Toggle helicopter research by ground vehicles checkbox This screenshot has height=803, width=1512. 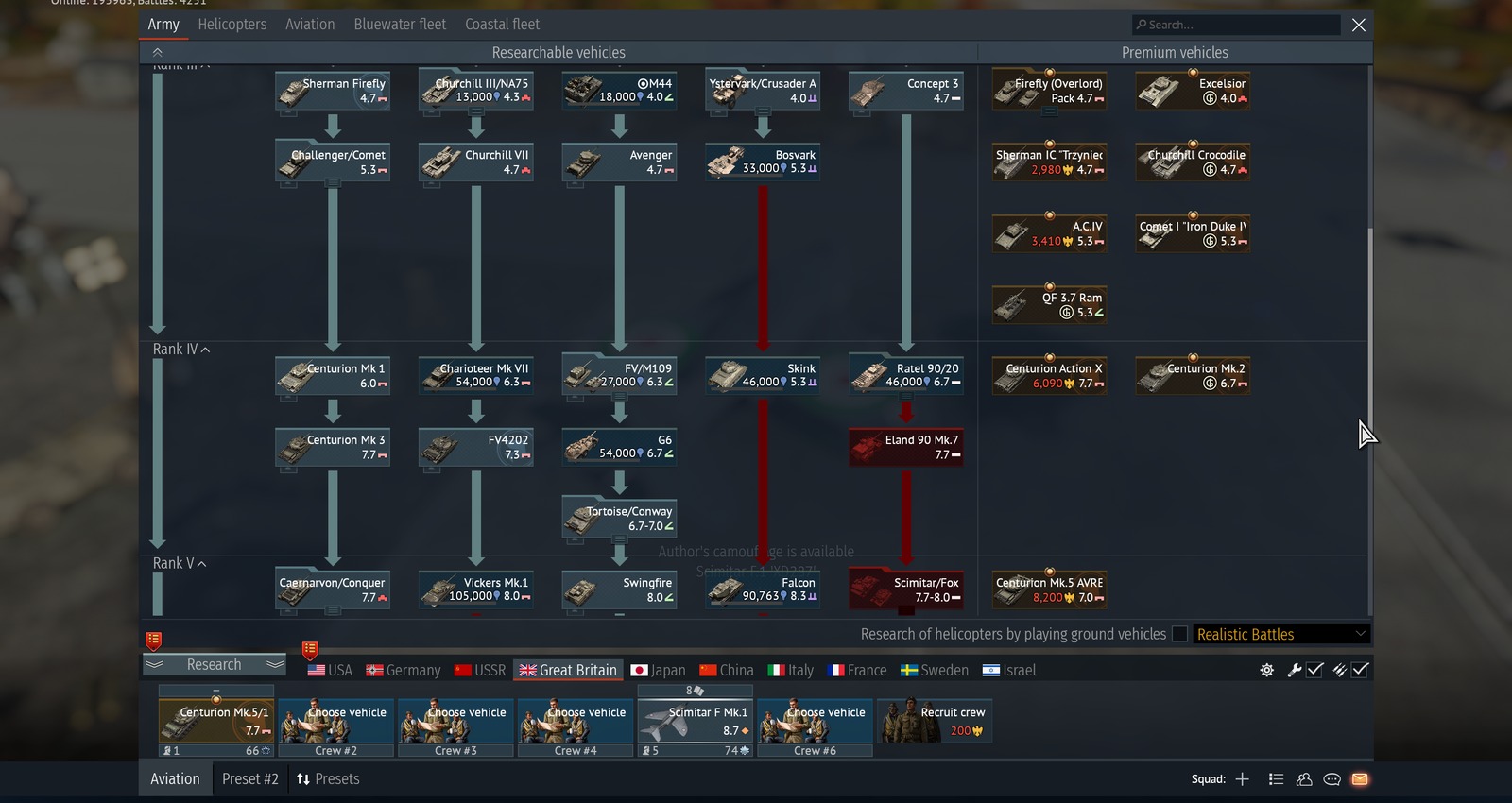(x=1179, y=634)
